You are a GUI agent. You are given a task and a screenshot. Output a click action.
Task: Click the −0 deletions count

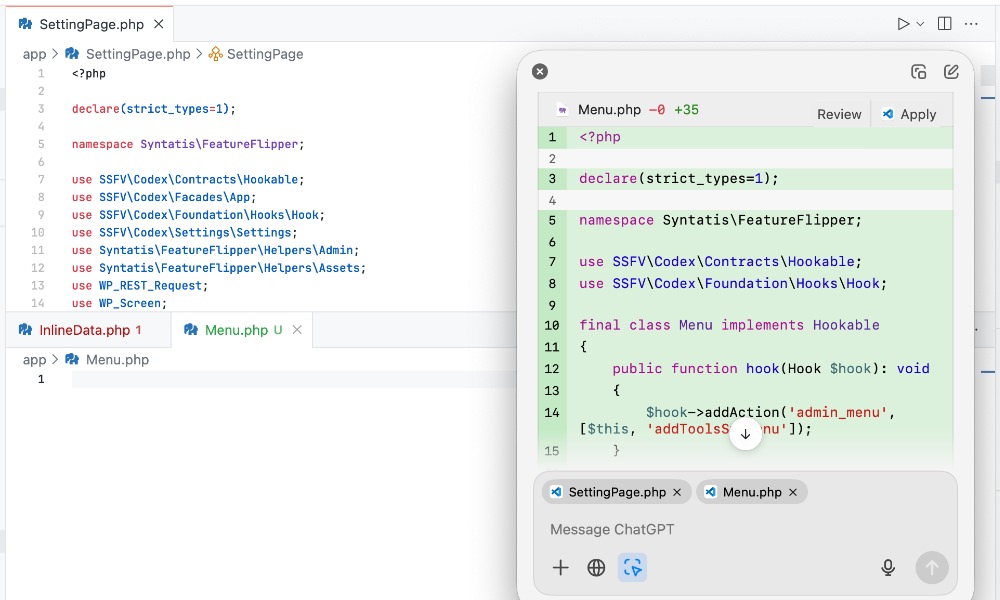coord(657,110)
